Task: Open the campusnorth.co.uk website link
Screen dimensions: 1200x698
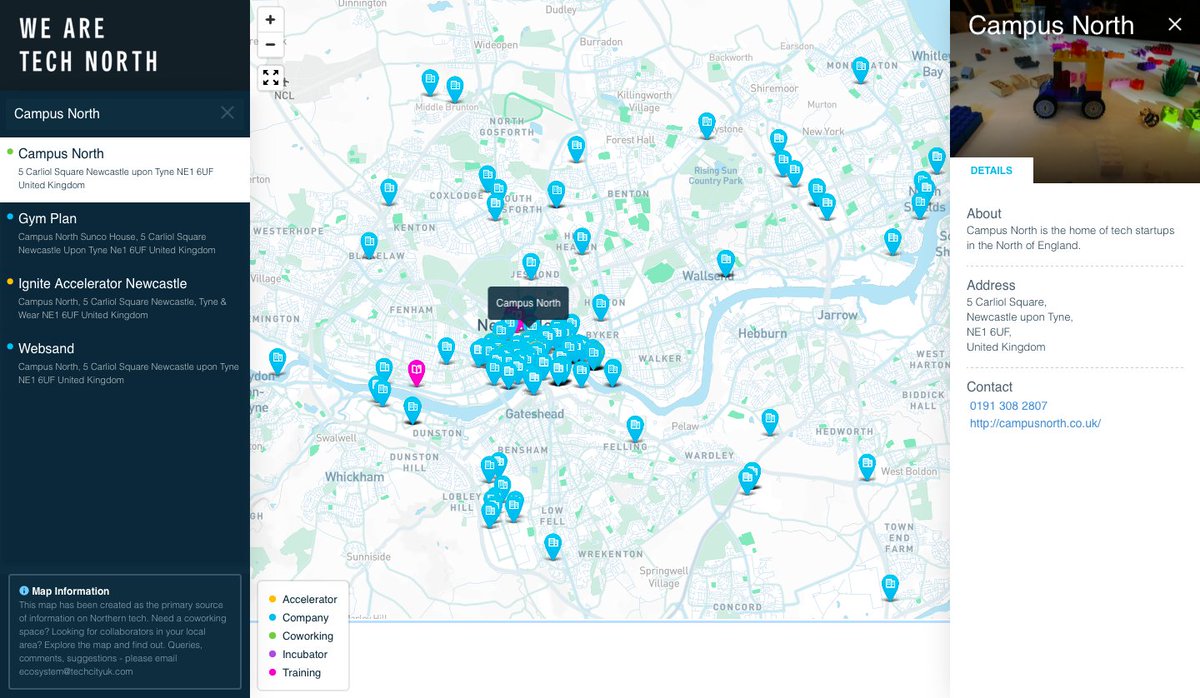Action: 1035,423
